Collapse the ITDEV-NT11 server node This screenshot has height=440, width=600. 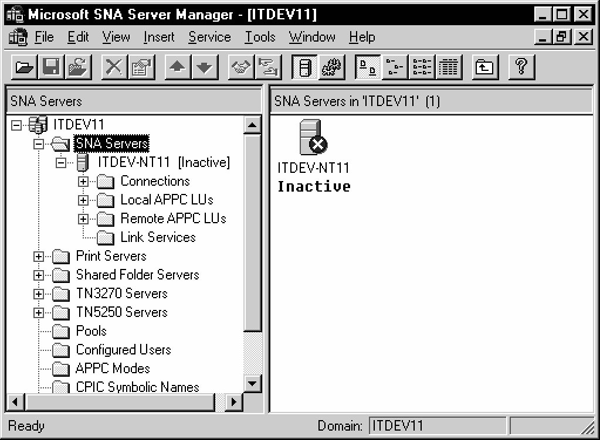tap(61, 162)
